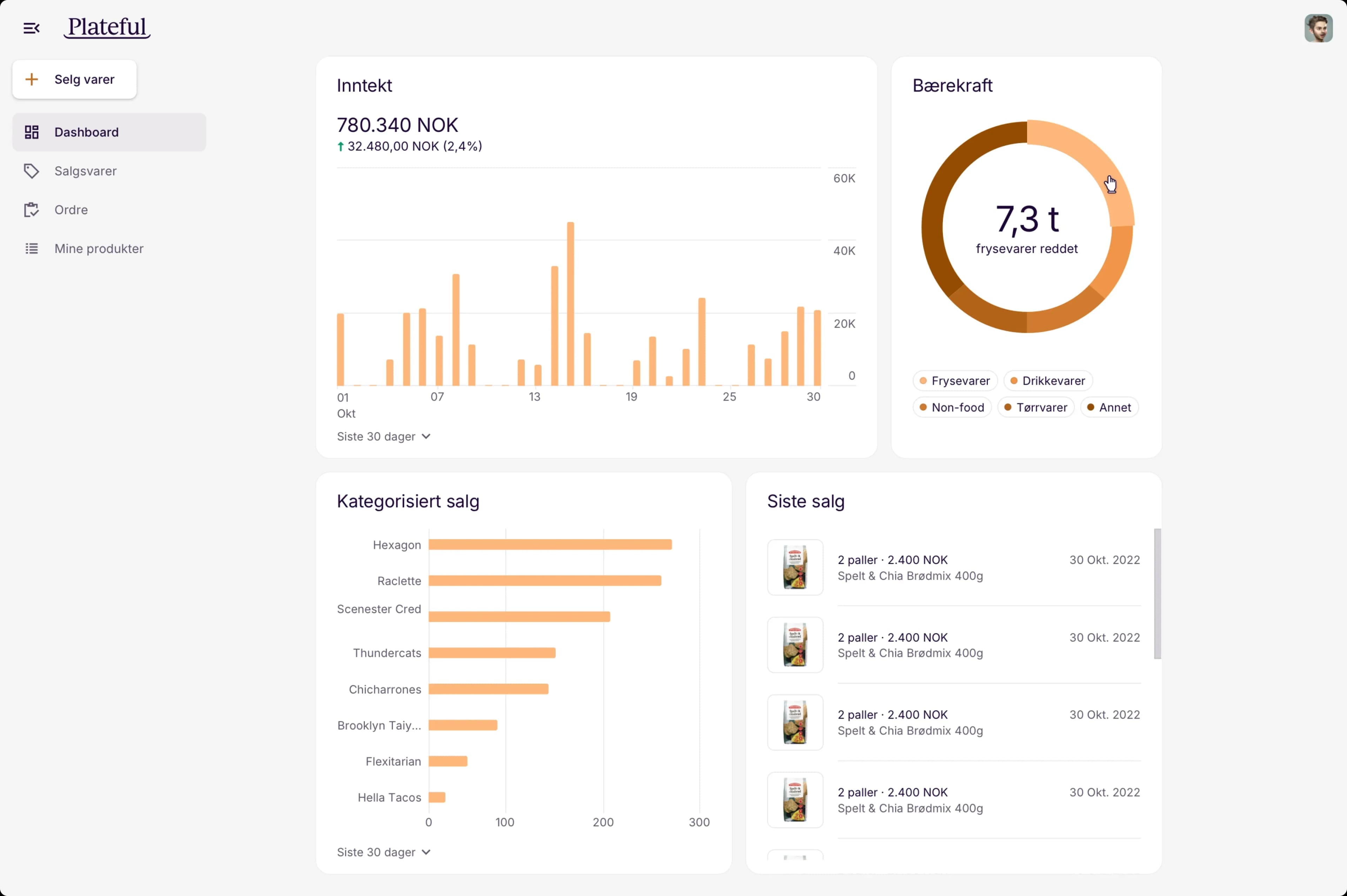Collapse the sidebar with the hamburger icon
The image size is (1347, 896).
tap(32, 28)
